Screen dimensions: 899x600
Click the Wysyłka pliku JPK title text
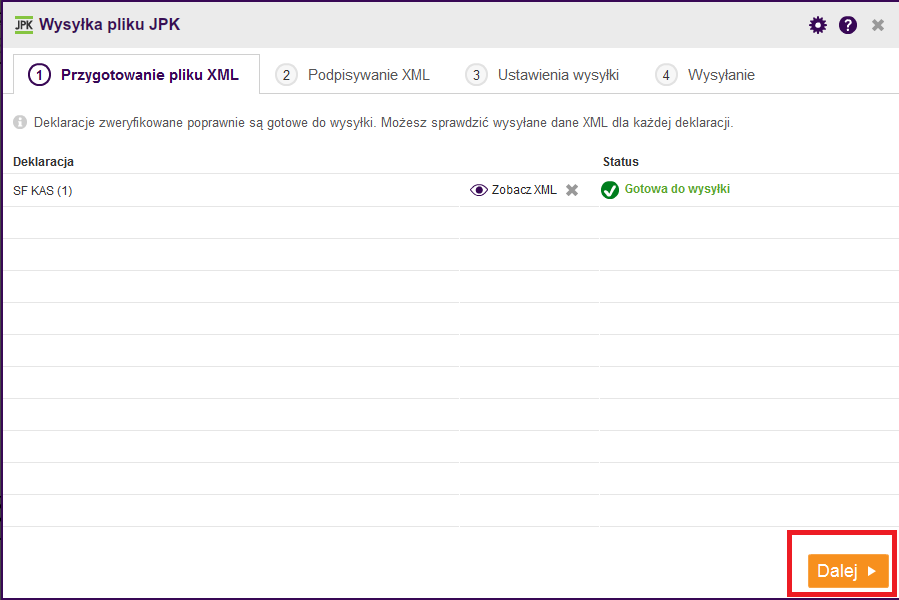tap(110, 25)
